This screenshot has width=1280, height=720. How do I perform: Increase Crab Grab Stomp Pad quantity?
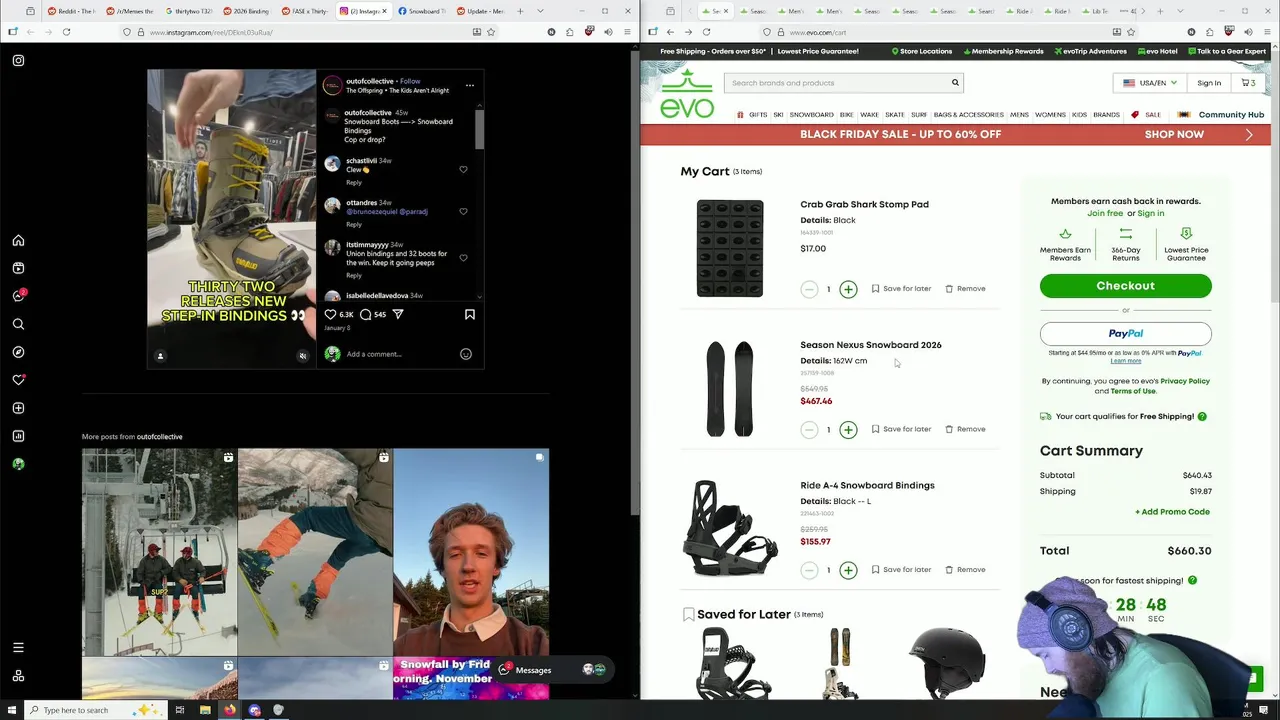(x=848, y=289)
